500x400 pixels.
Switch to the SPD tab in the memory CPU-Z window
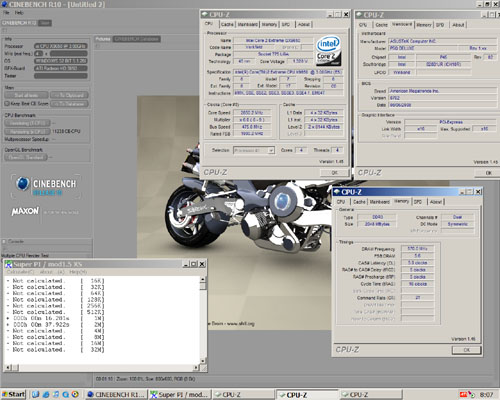pos(418,202)
